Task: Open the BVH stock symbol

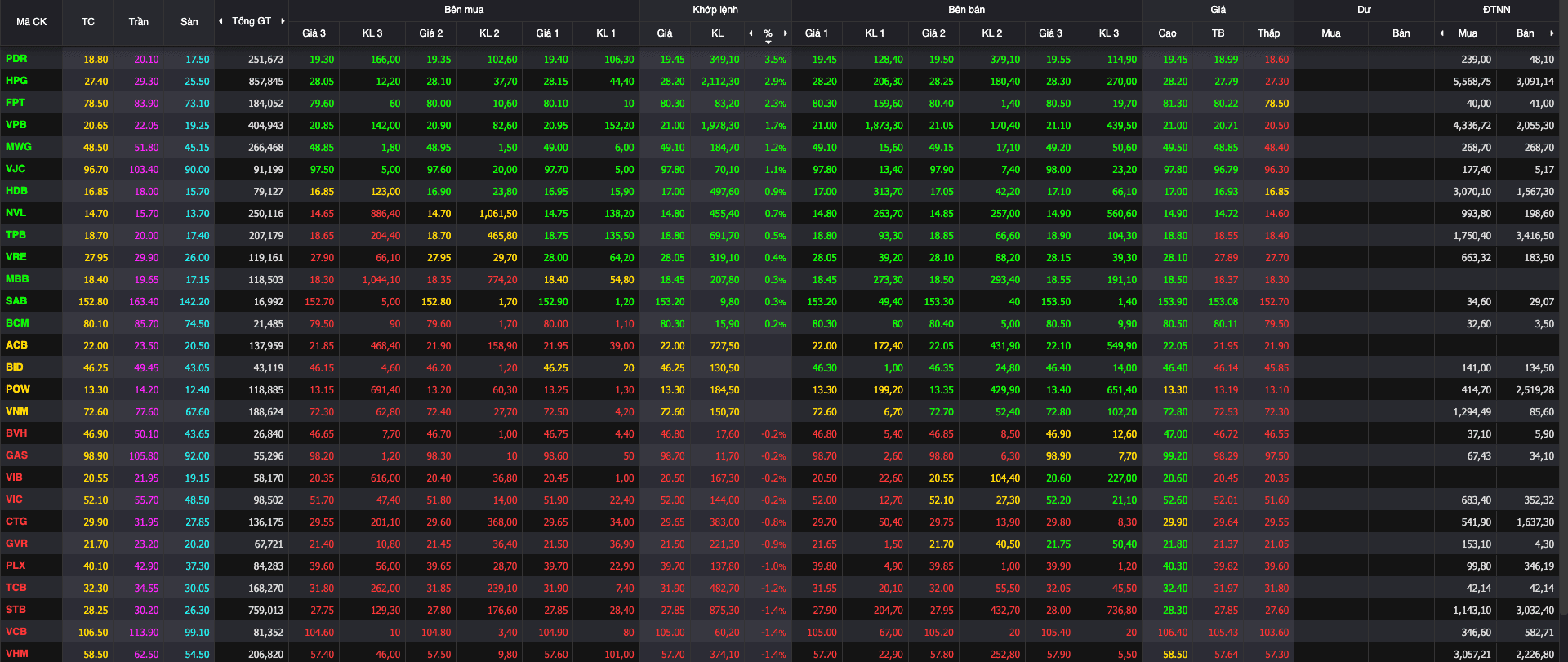Action: tap(16, 433)
